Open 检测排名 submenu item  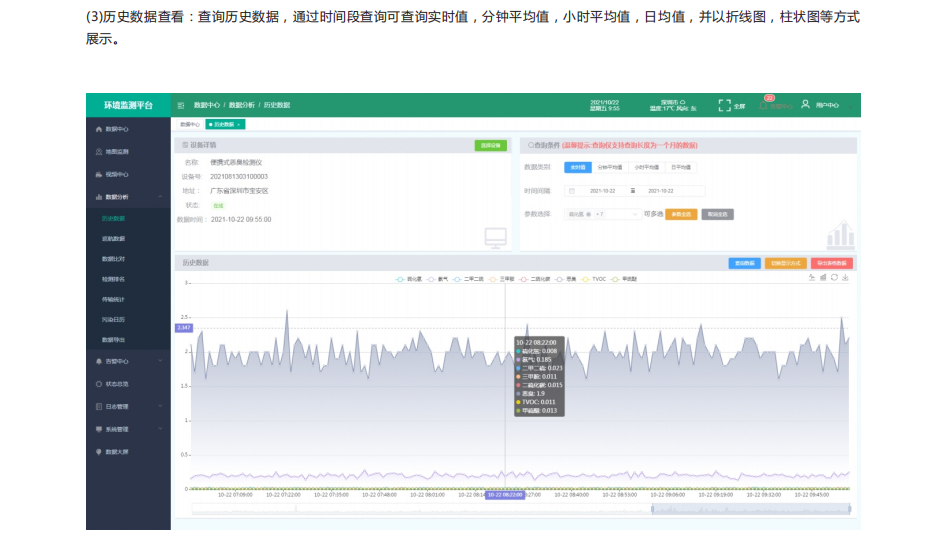coord(113,279)
